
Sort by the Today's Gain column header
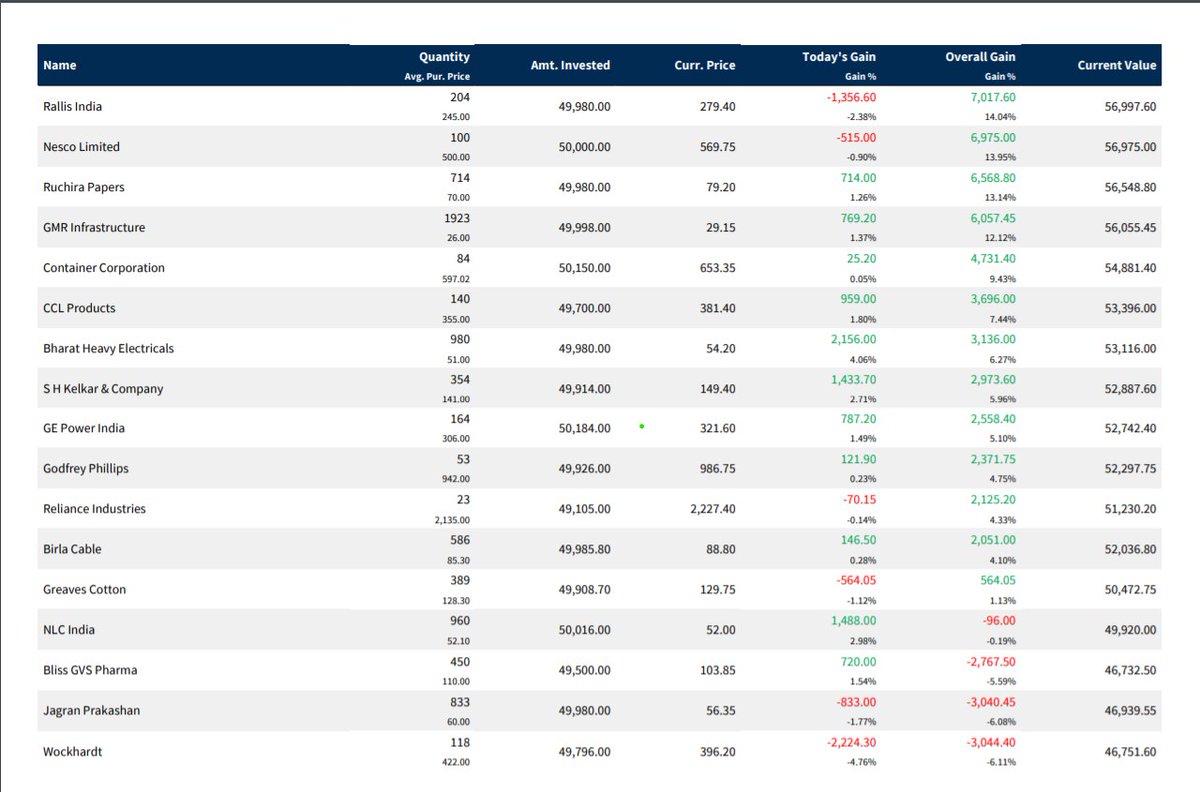click(839, 57)
